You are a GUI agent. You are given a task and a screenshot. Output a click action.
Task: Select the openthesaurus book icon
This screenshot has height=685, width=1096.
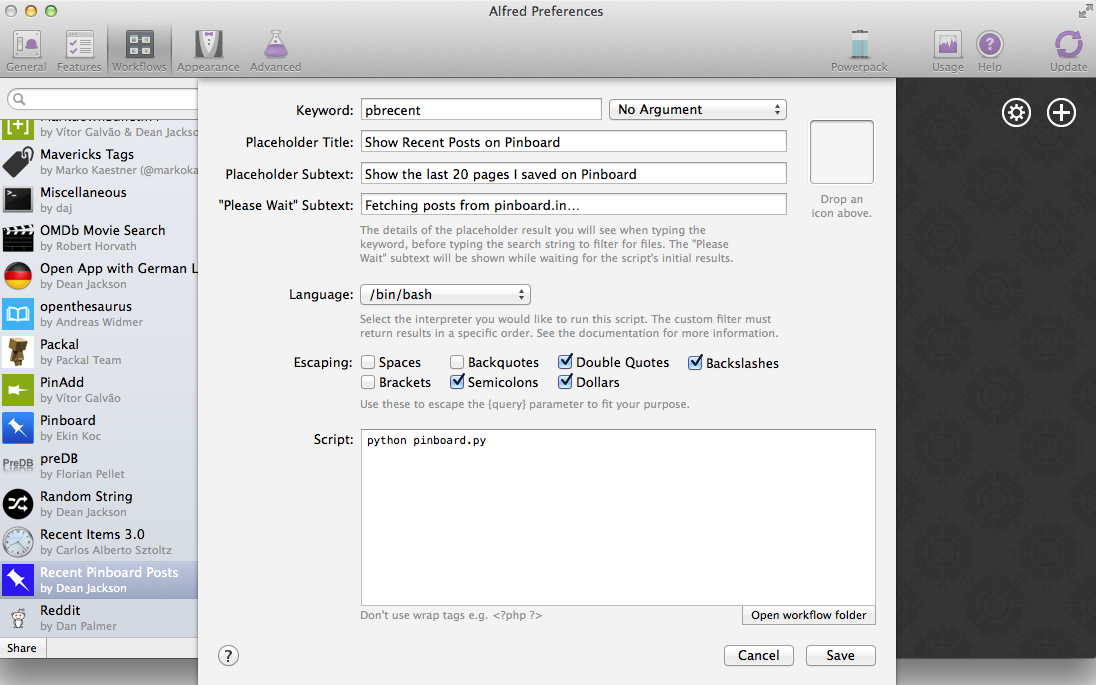17,314
